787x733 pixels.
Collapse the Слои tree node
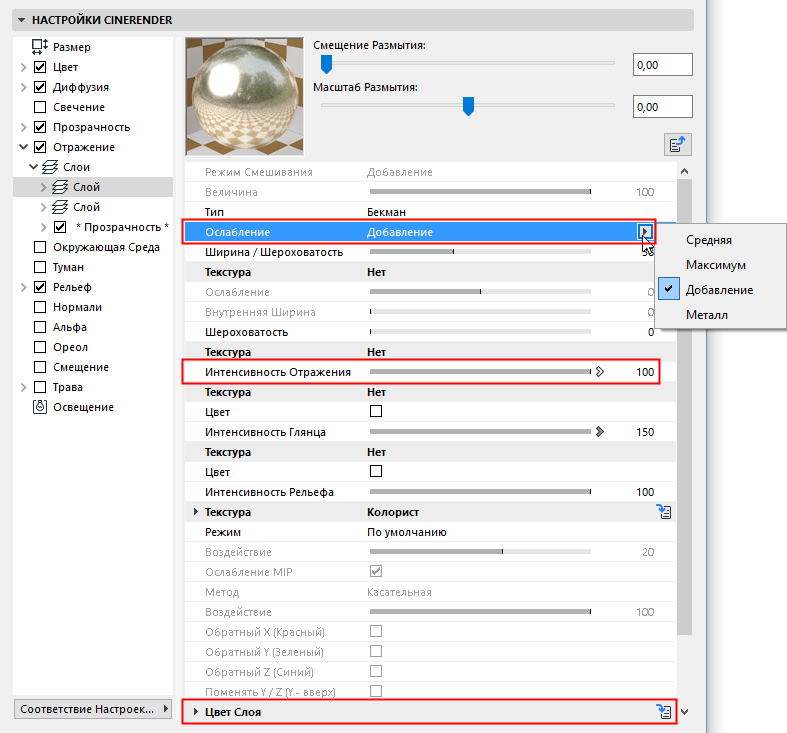pyautogui.click(x=34, y=167)
